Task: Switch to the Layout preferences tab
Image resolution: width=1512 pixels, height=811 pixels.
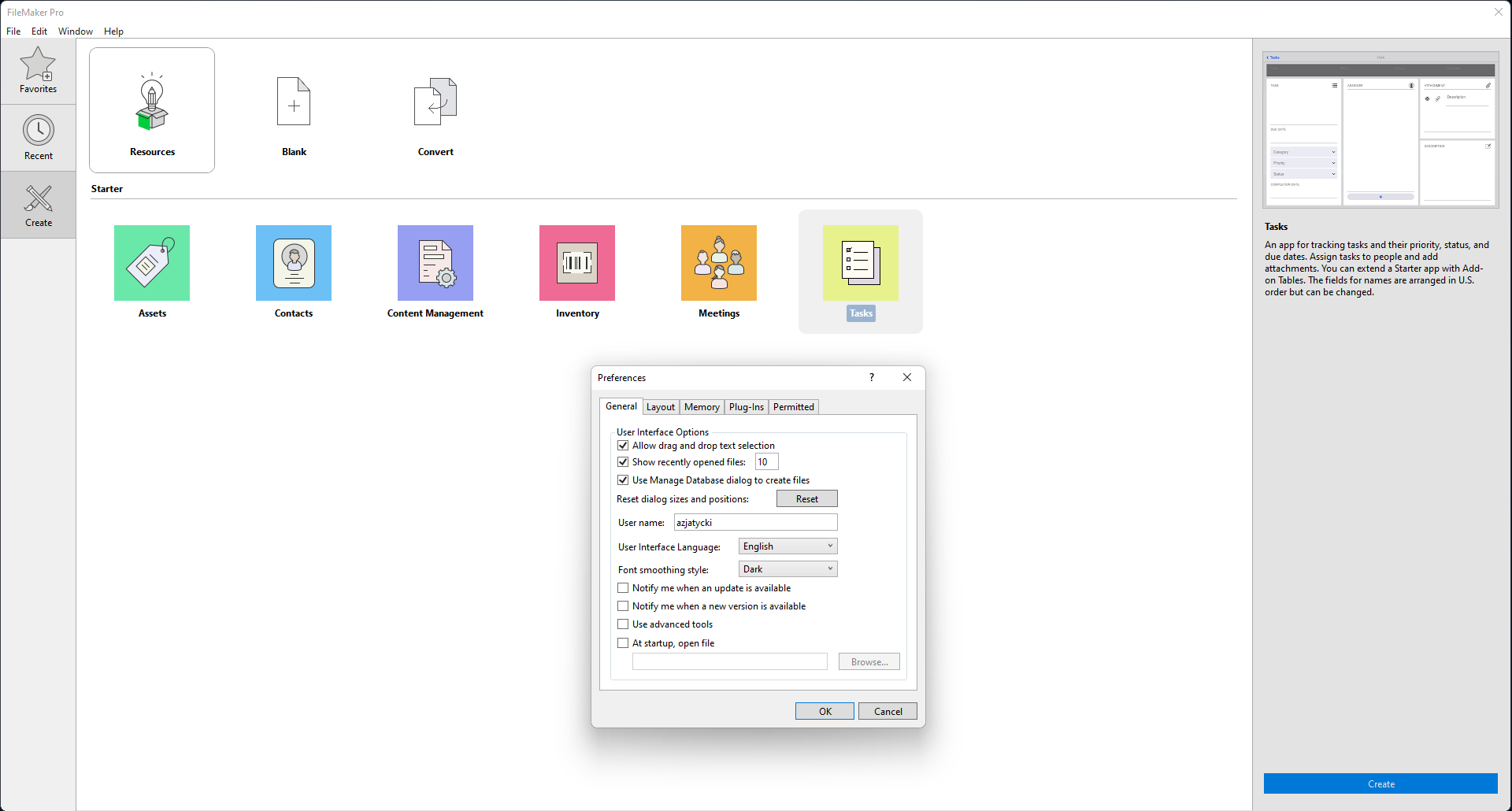Action: pos(661,407)
